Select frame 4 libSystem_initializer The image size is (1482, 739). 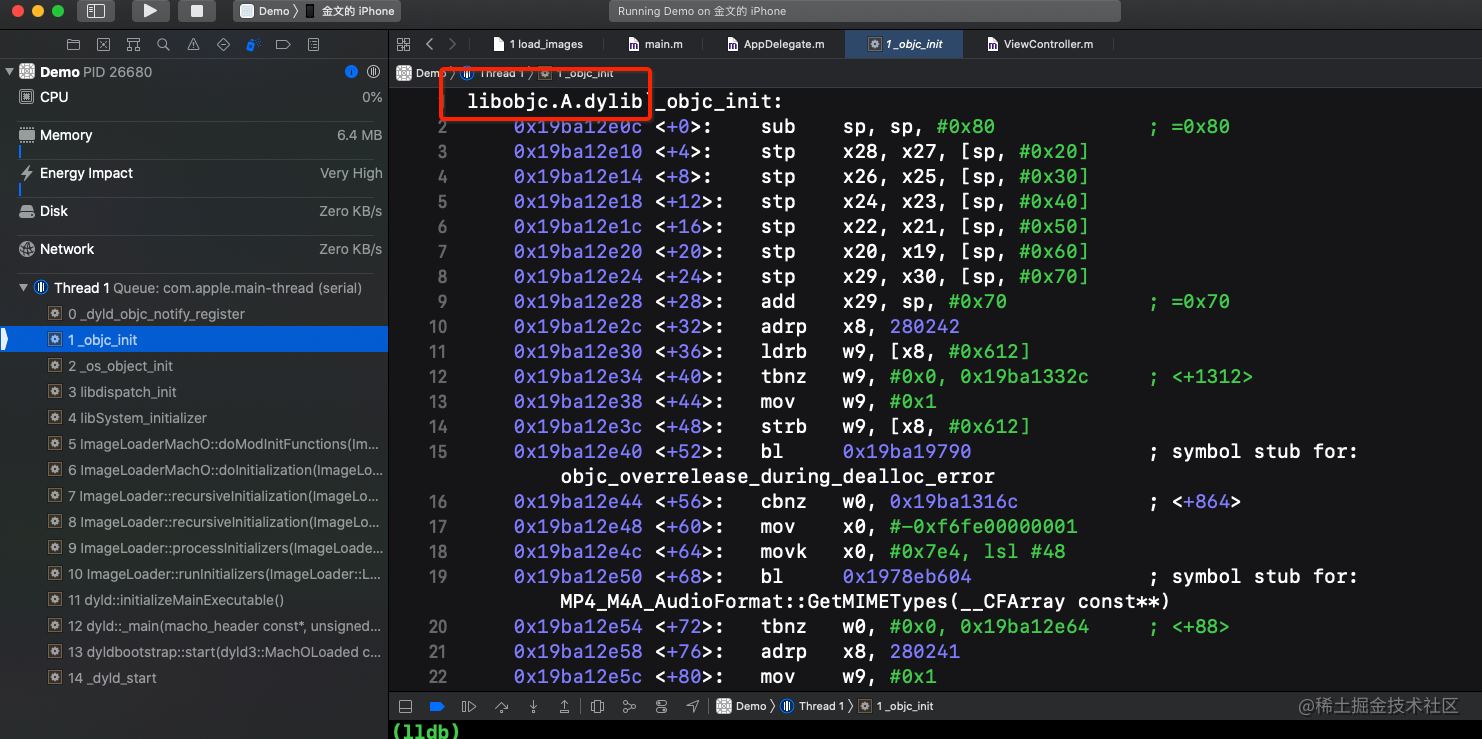pyautogui.click(x=194, y=418)
